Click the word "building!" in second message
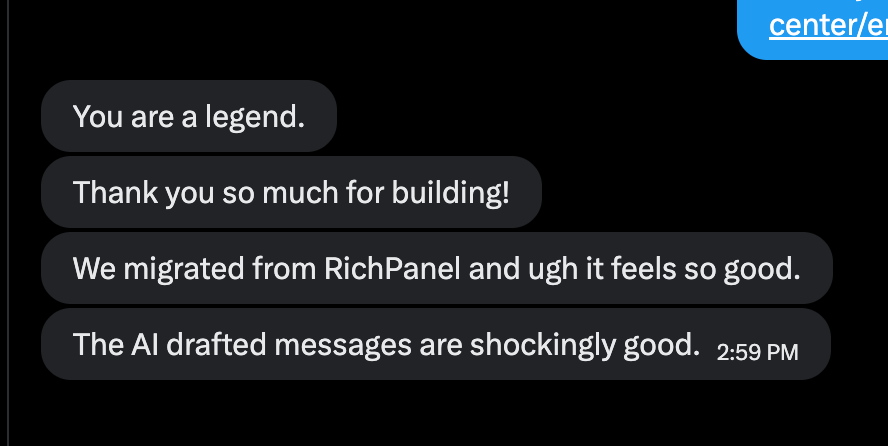This screenshot has height=446, width=888. [x=451, y=192]
